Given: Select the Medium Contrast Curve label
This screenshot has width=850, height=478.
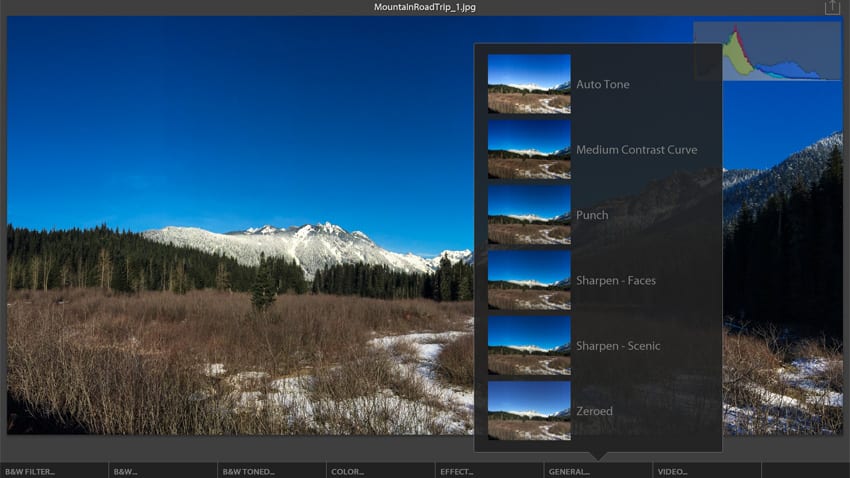Looking at the screenshot, I should click(x=636, y=150).
